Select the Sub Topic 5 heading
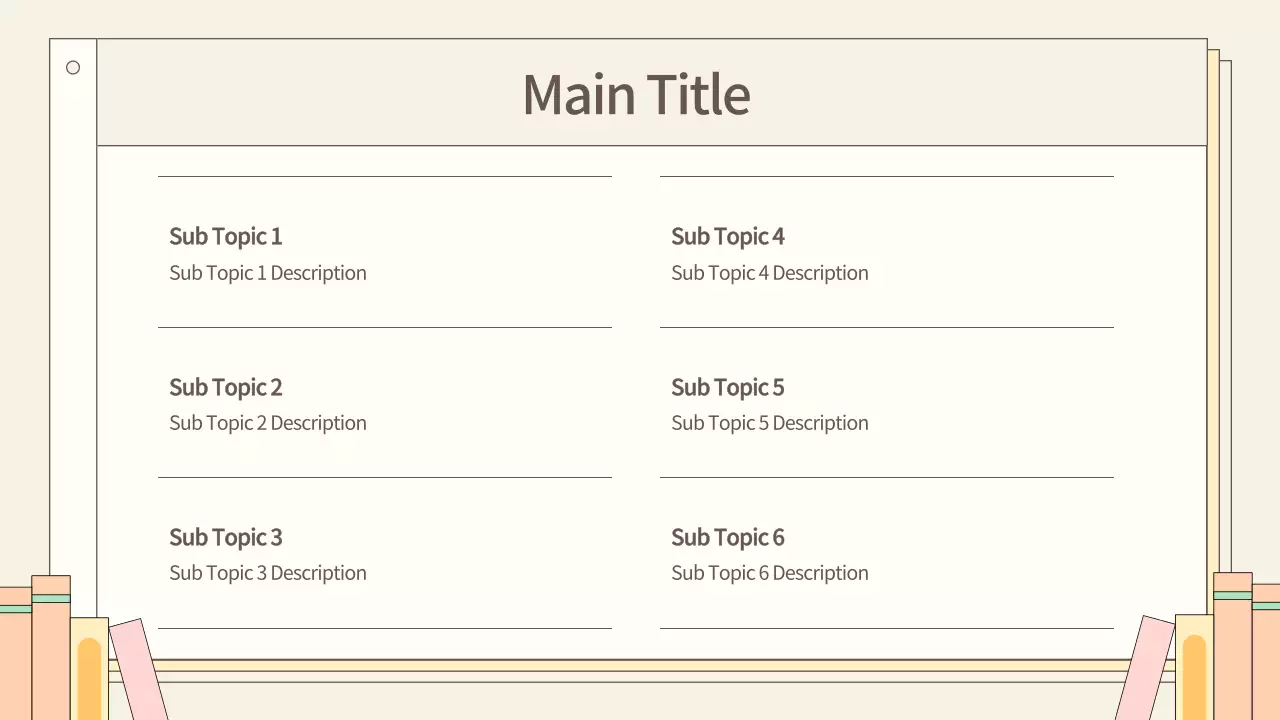The image size is (1280, 720). [x=727, y=387]
